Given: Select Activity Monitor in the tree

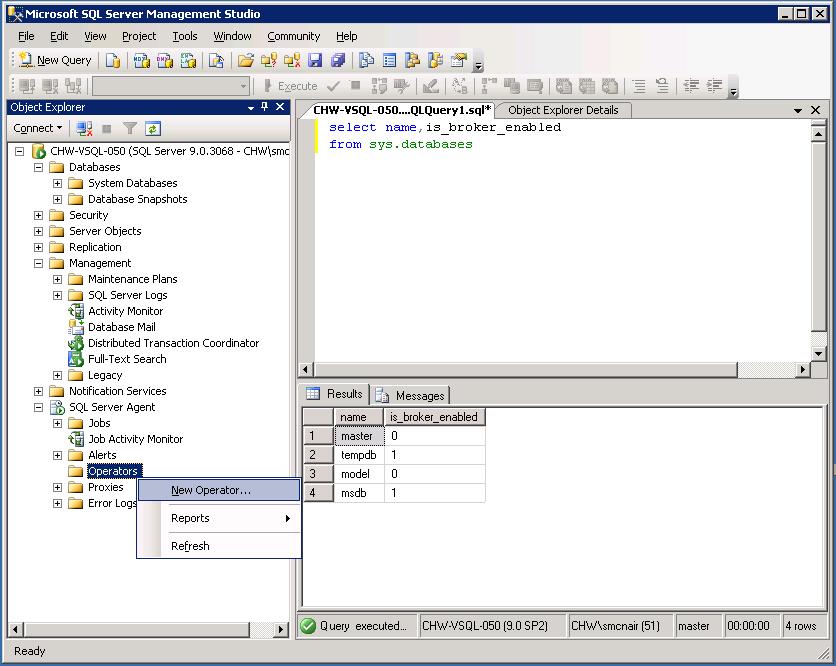Looking at the screenshot, I should [125, 311].
